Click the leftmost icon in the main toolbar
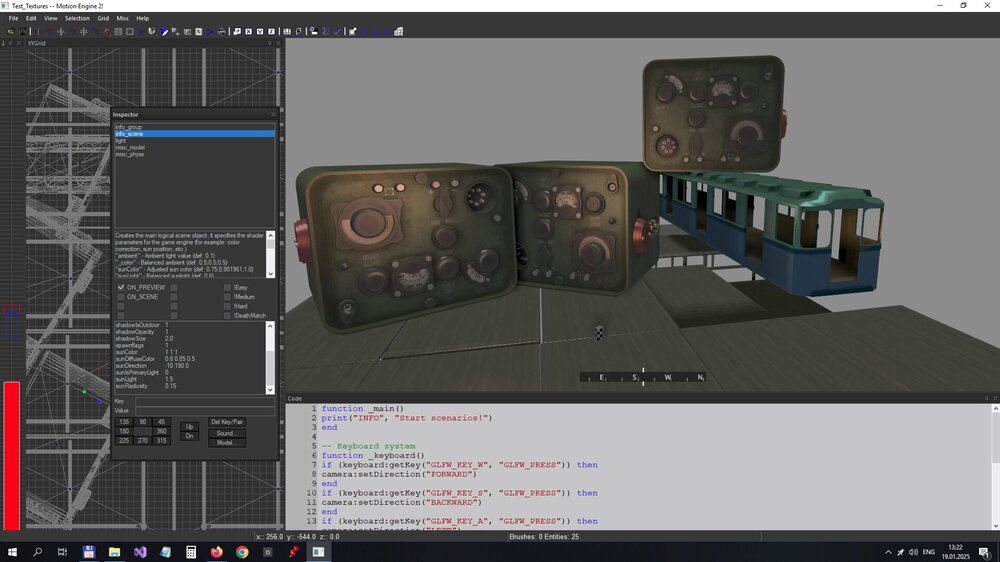This screenshot has width=1000, height=562. 10,31
